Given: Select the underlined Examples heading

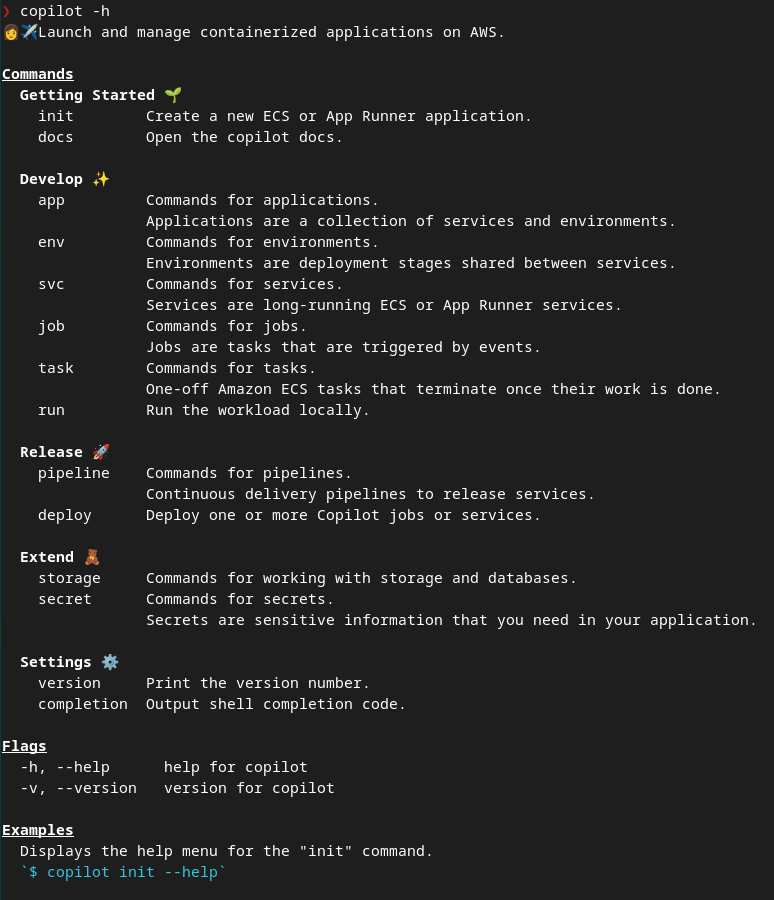Looking at the screenshot, I should click(x=38, y=830).
